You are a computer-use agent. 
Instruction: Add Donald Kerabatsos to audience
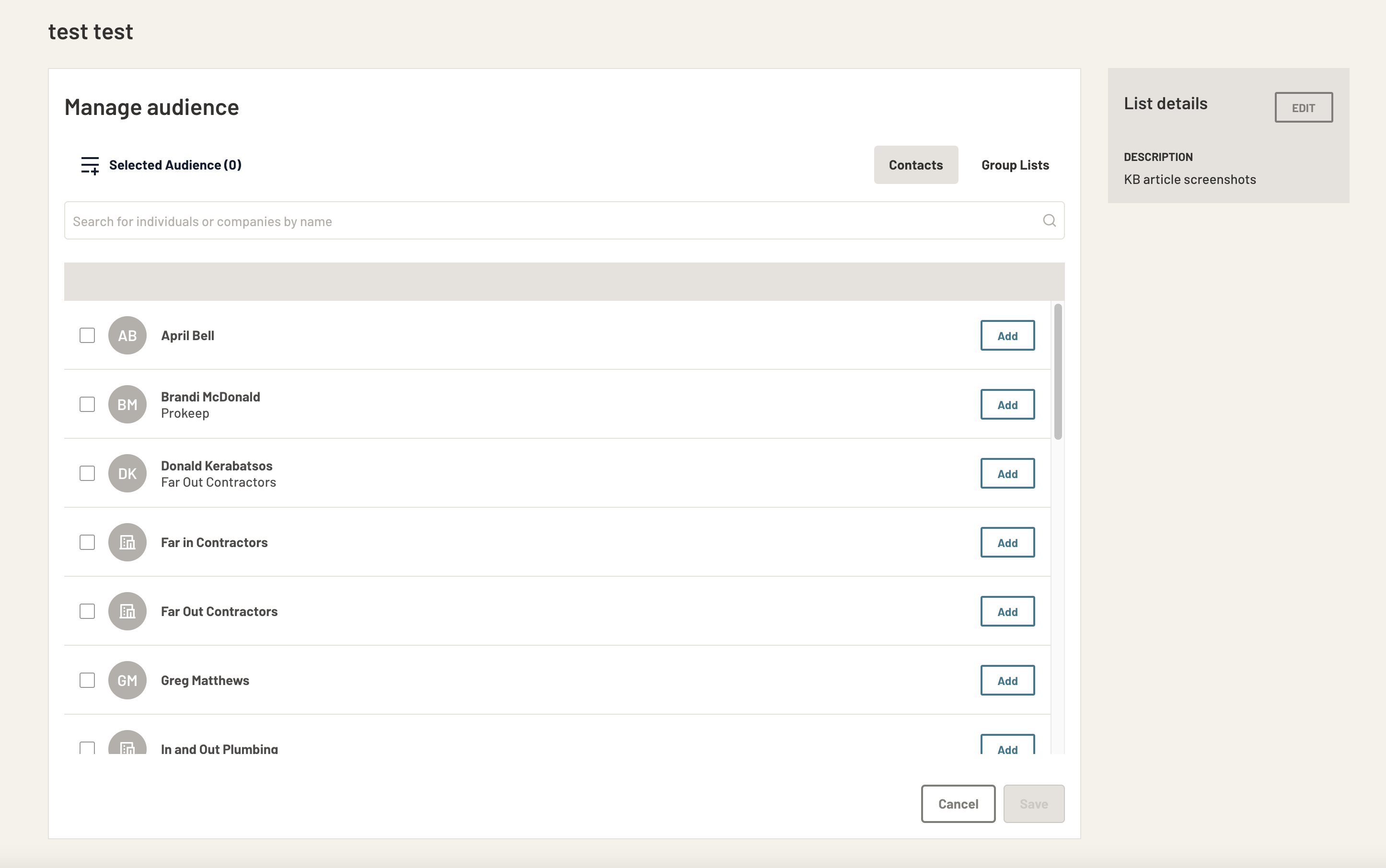tap(1007, 473)
